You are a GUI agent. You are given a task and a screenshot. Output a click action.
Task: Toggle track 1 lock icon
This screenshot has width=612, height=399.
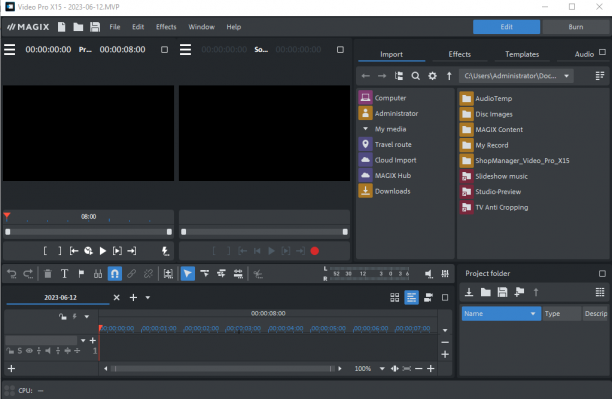coord(10,351)
